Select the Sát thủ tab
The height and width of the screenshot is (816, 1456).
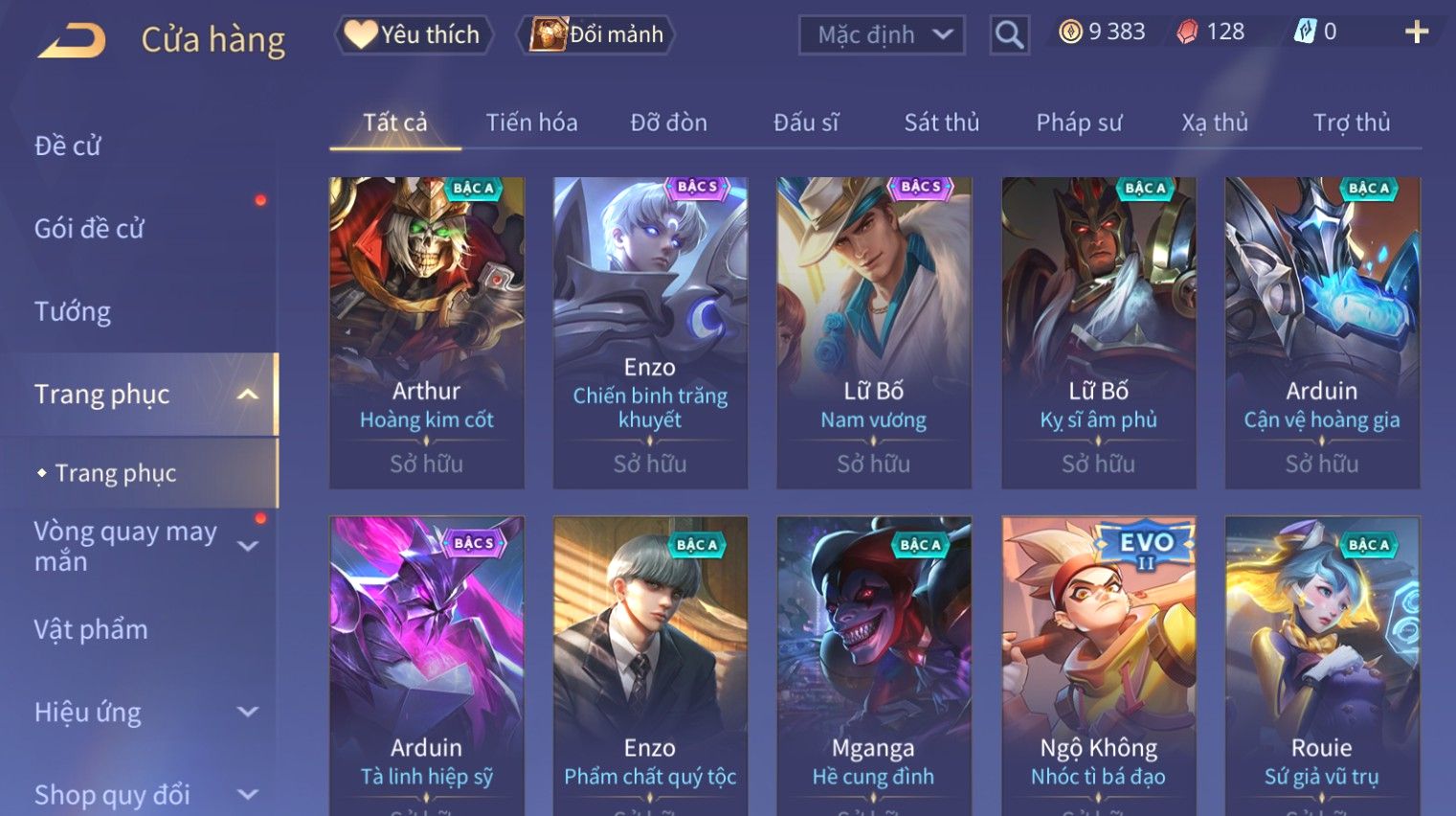pyautogui.click(x=942, y=123)
